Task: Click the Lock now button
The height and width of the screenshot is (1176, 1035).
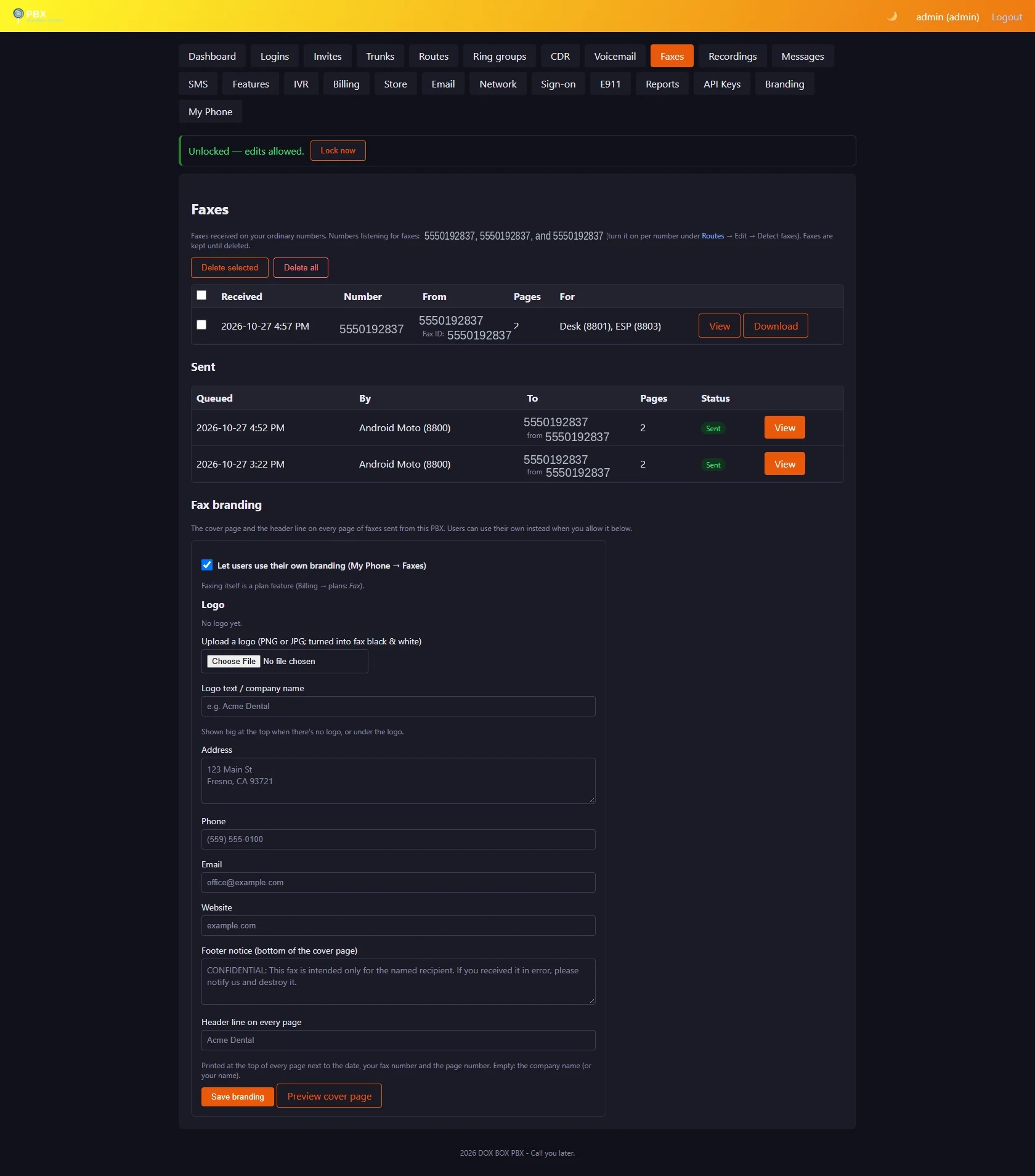Action: [338, 150]
